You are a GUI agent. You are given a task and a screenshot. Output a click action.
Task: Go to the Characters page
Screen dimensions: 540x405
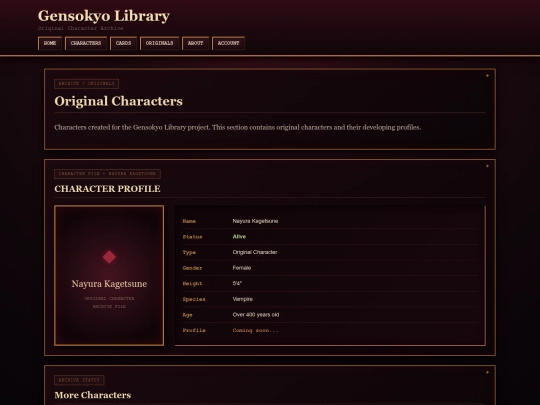point(86,43)
